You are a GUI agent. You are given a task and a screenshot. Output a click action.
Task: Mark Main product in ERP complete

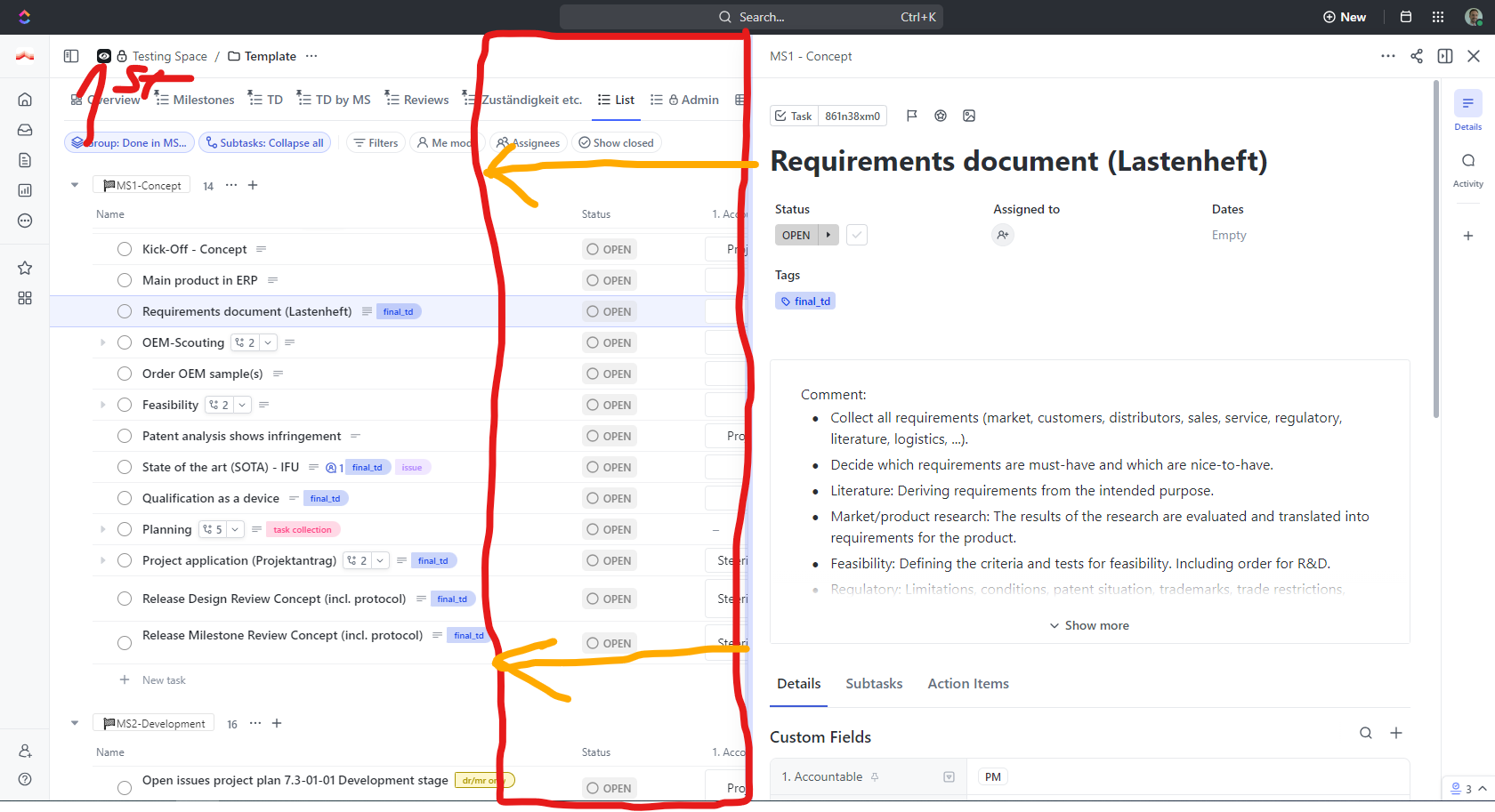coord(125,280)
